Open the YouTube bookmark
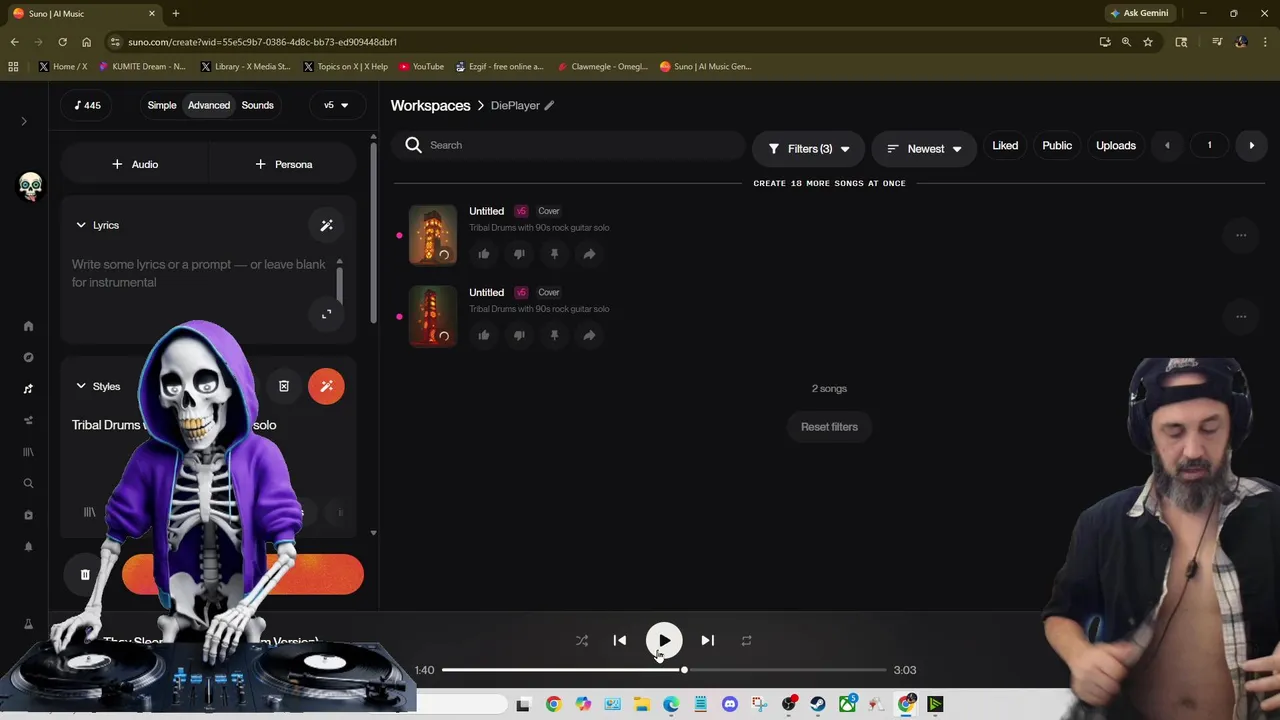Image resolution: width=1280 pixels, height=720 pixels. click(x=421, y=67)
